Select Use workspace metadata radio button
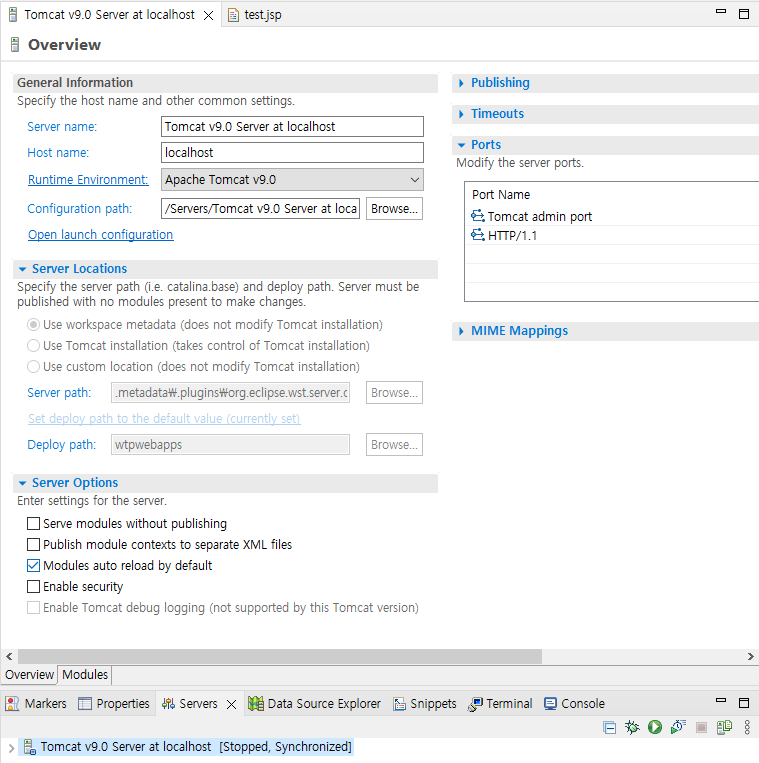This screenshot has height=763, width=759. point(33,325)
